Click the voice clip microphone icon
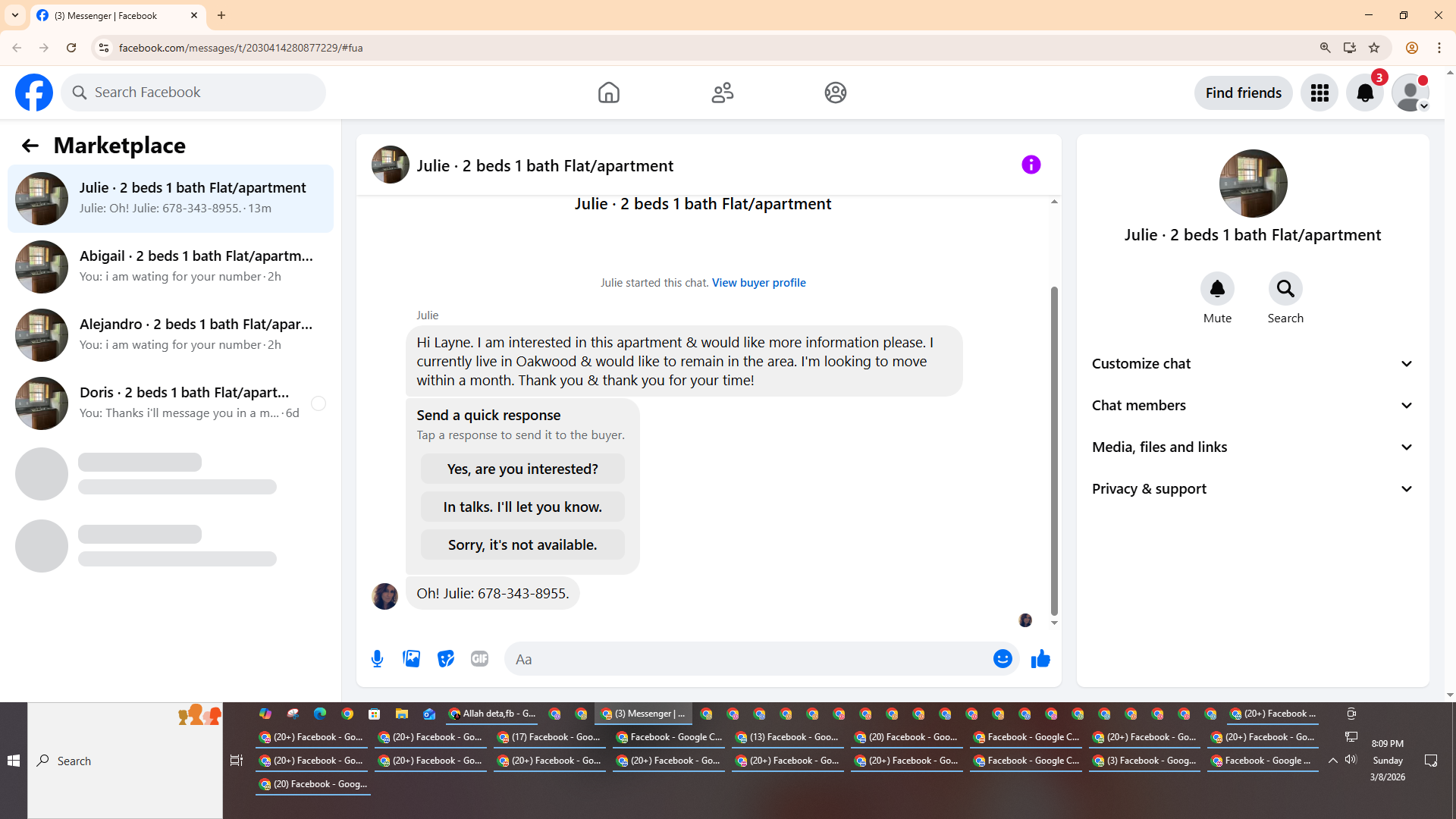Image resolution: width=1456 pixels, height=819 pixels. click(x=377, y=659)
